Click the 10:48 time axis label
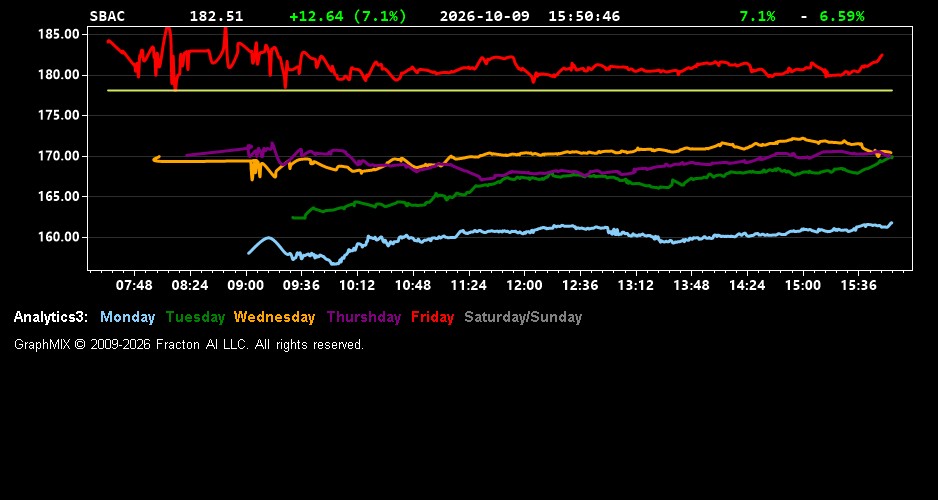The width and height of the screenshot is (938, 500). (x=413, y=285)
